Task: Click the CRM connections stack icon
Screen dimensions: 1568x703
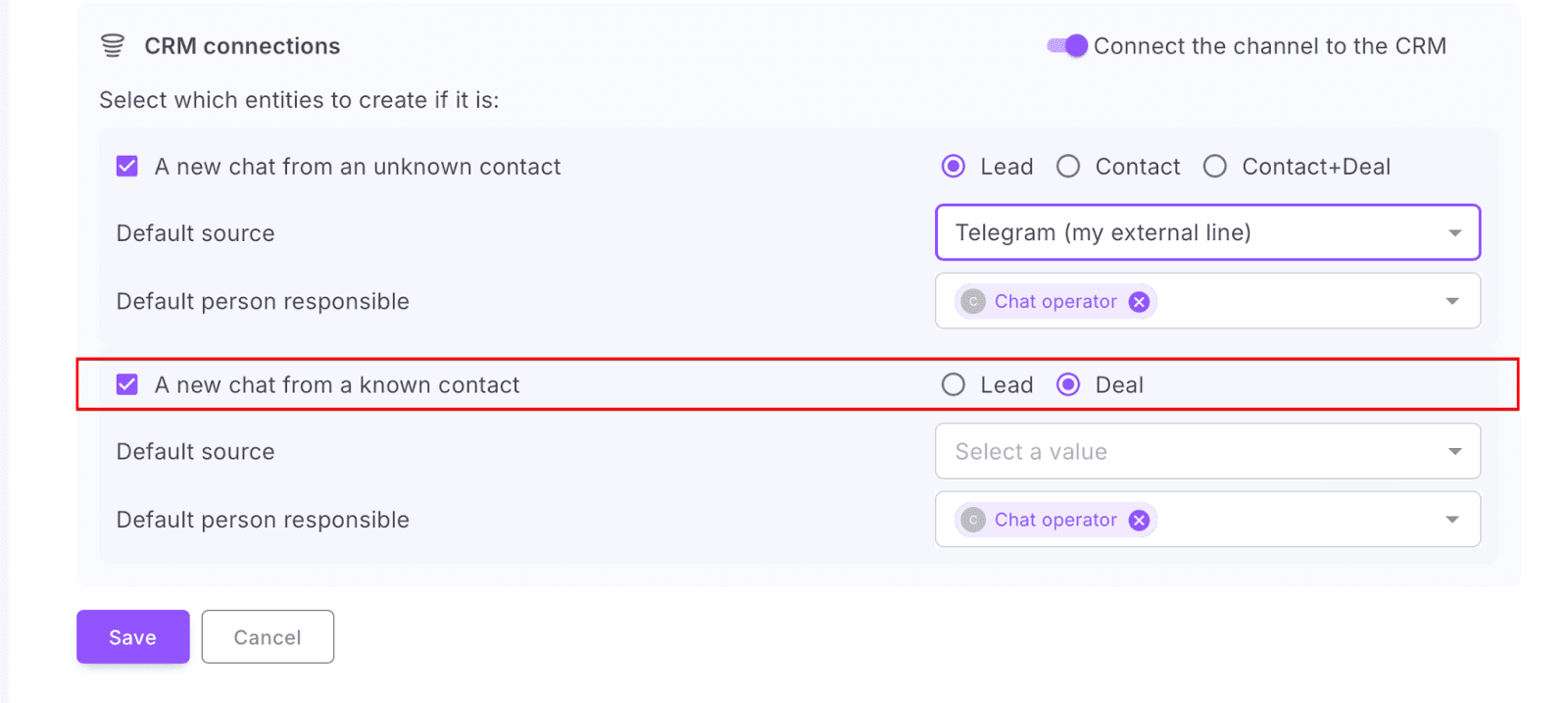Action: pyautogui.click(x=113, y=46)
